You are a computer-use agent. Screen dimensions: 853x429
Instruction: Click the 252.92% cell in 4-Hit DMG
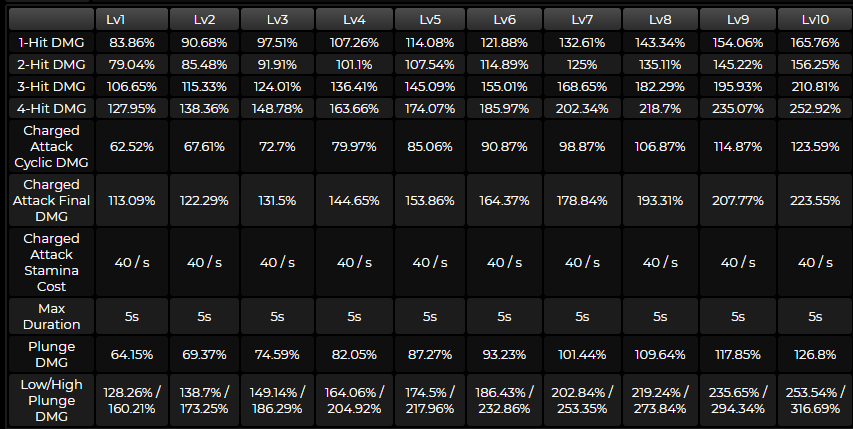(x=815, y=105)
